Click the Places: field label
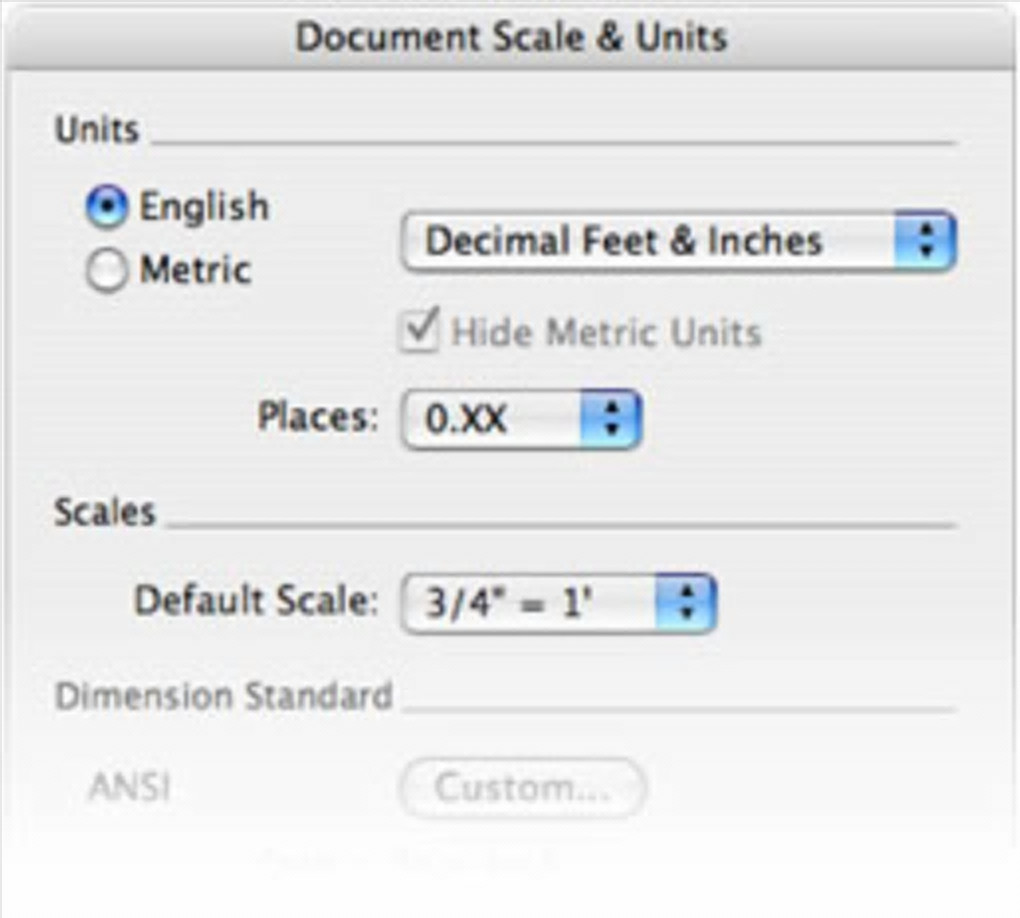The image size is (1020, 918). (318, 417)
